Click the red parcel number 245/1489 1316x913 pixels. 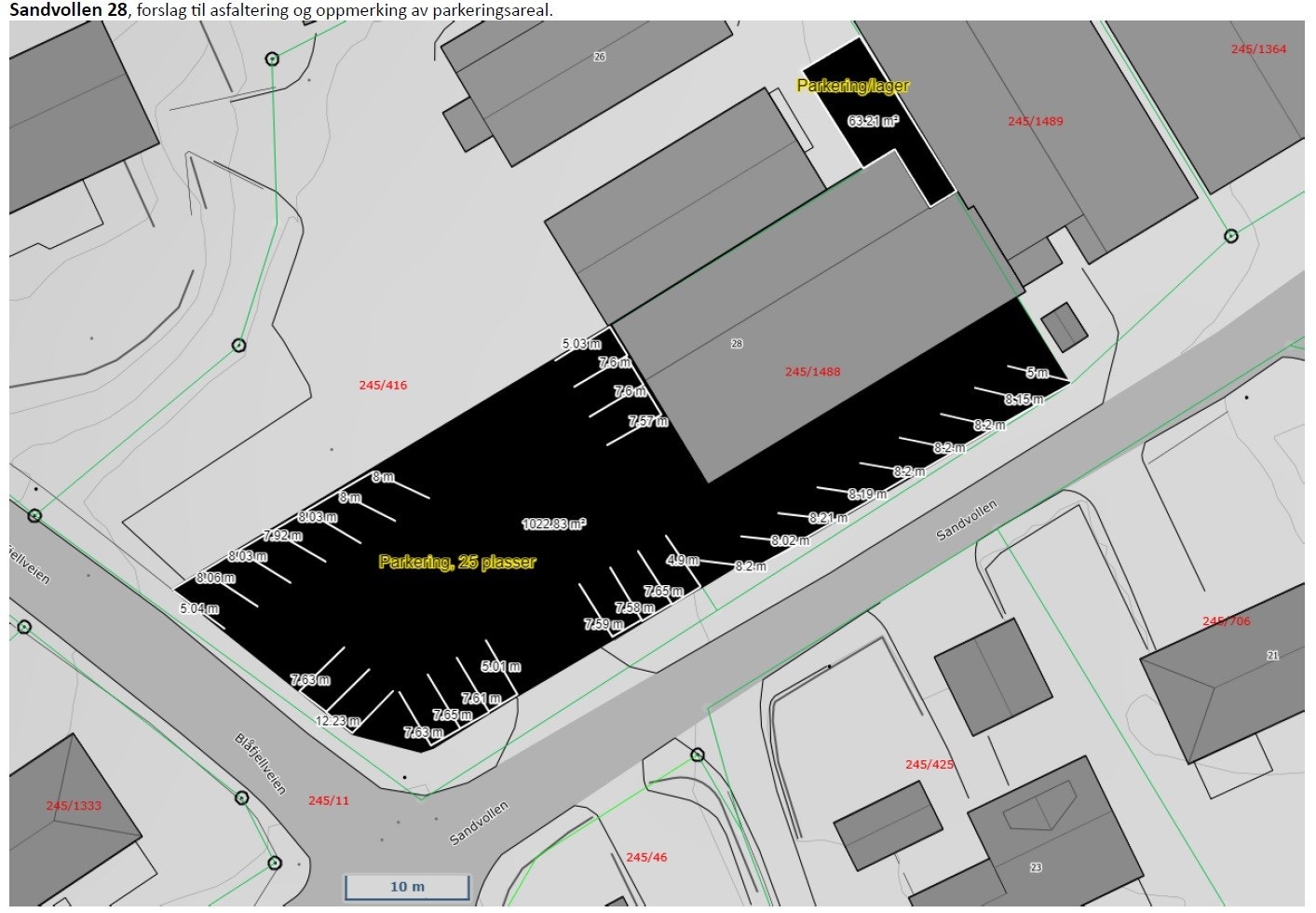1035,121
